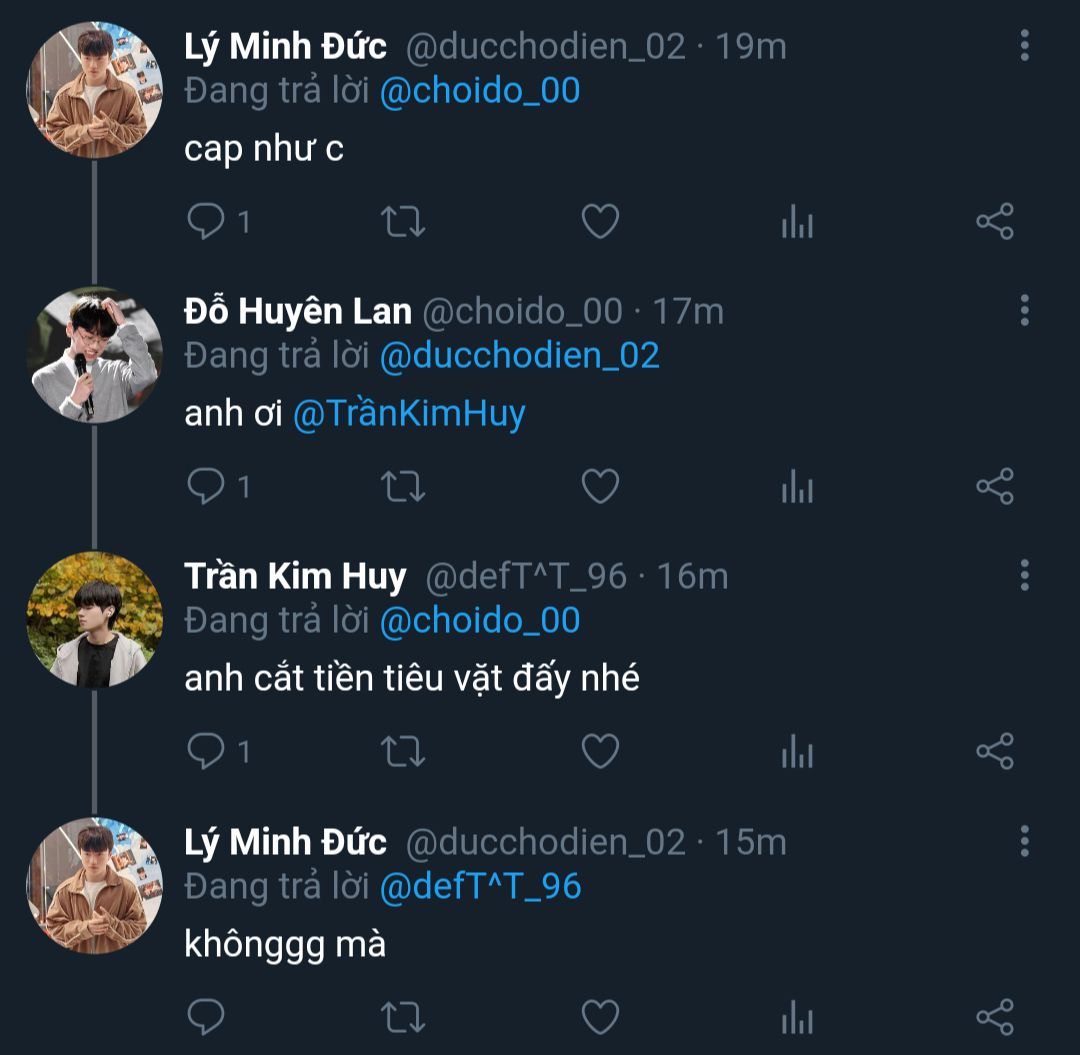
Task: Open Trần Kim Huy's profile picture
Action: point(94,620)
